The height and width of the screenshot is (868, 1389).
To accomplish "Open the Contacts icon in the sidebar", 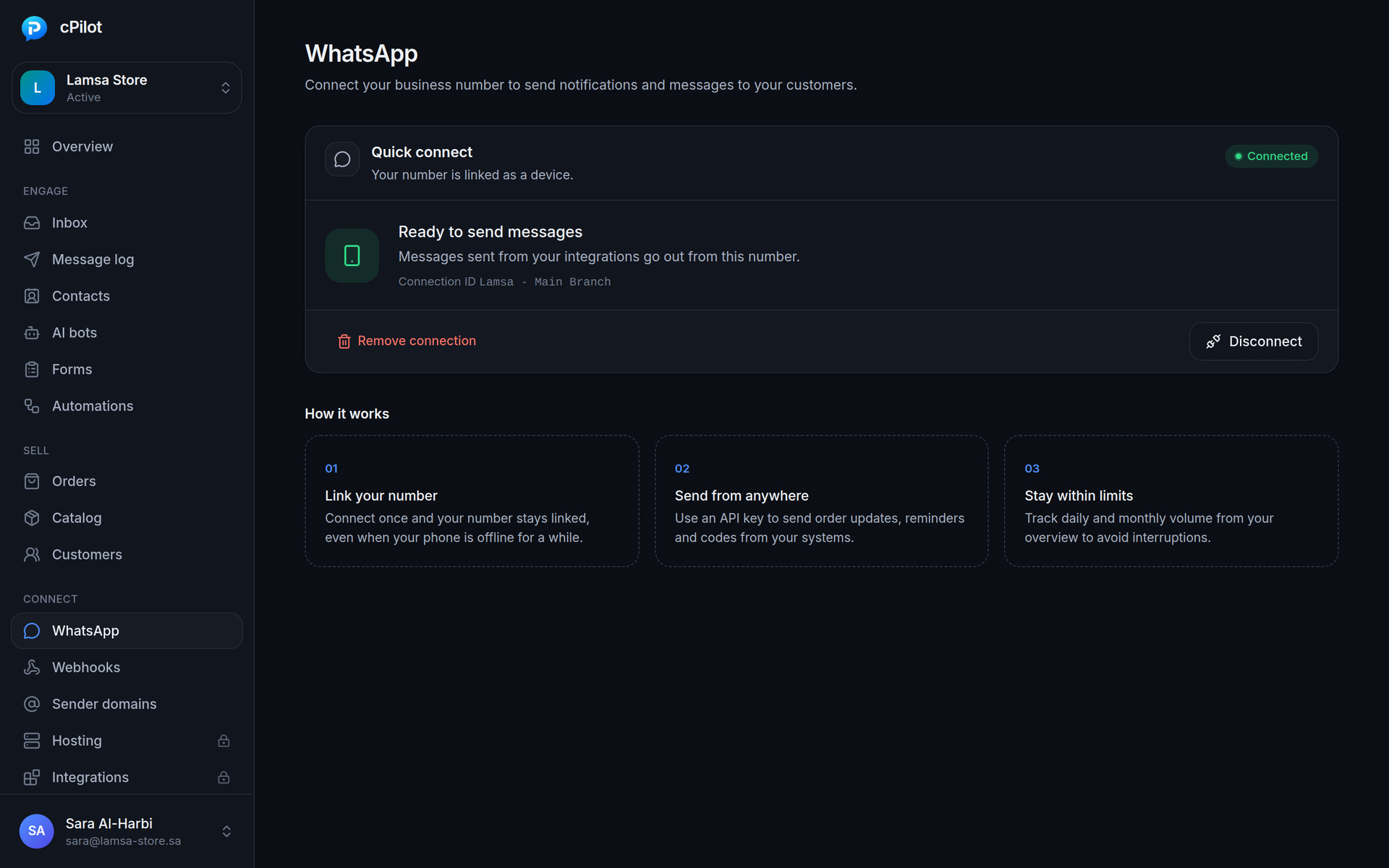I will [32, 296].
